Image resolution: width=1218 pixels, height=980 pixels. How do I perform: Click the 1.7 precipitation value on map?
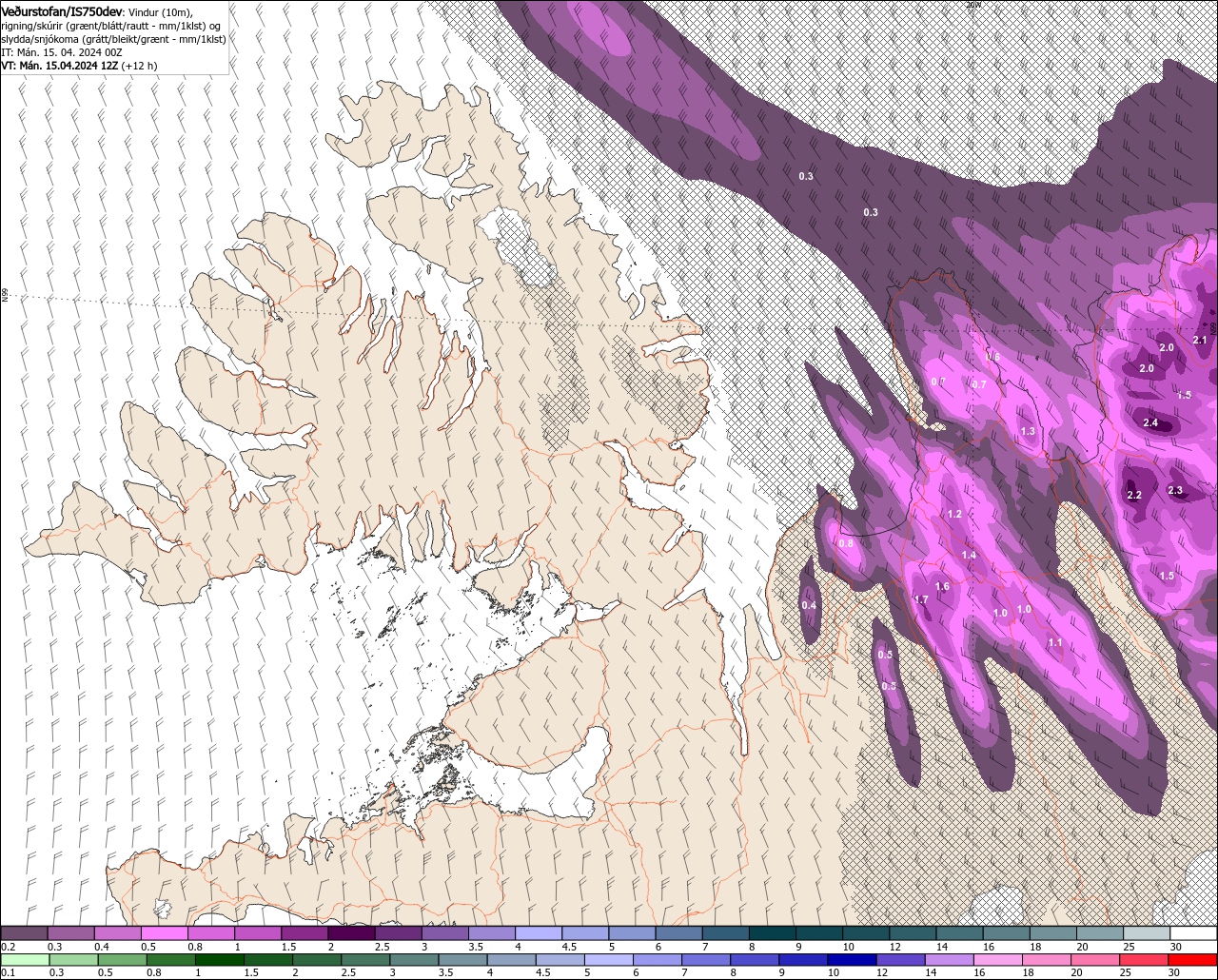click(x=921, y=599)
